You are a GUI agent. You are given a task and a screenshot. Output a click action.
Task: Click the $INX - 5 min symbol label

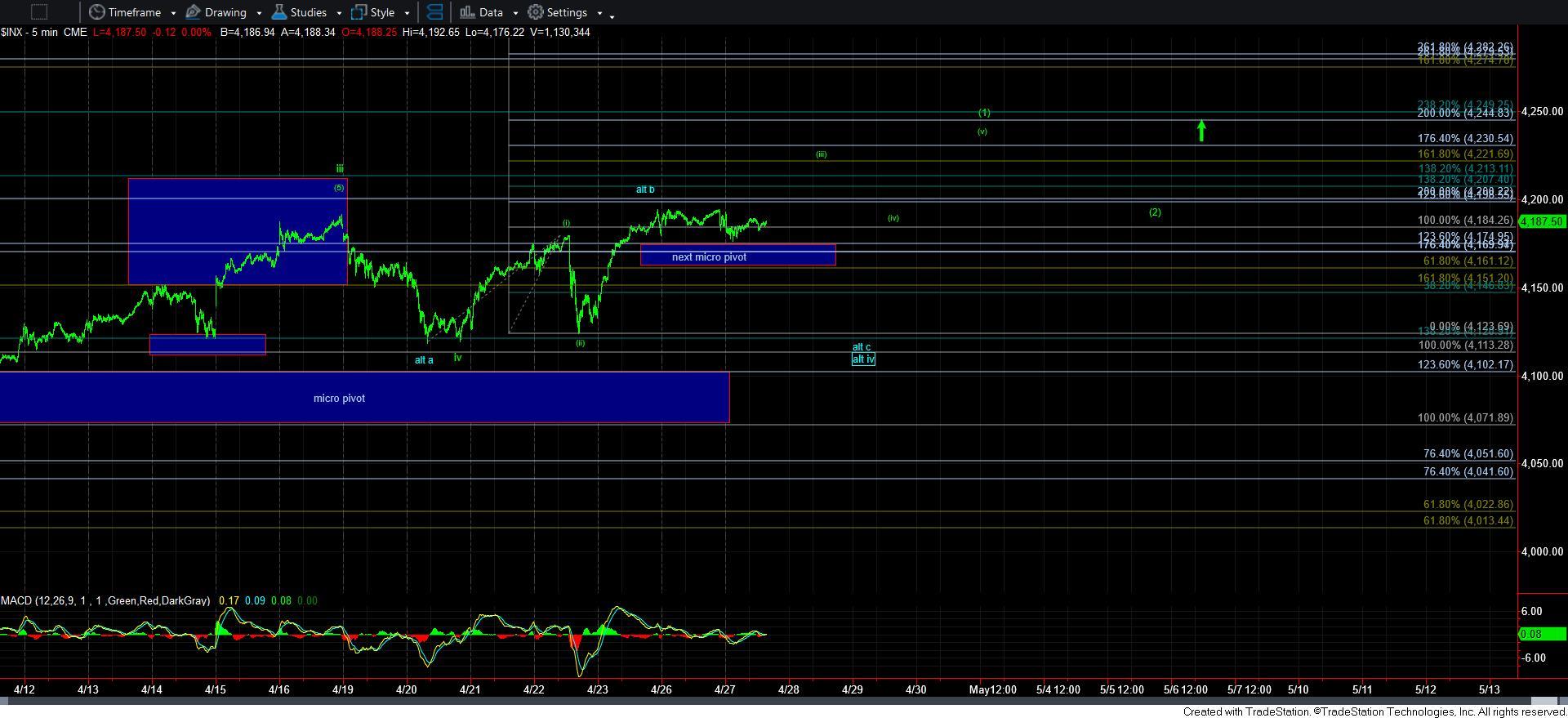click(43, 32)
